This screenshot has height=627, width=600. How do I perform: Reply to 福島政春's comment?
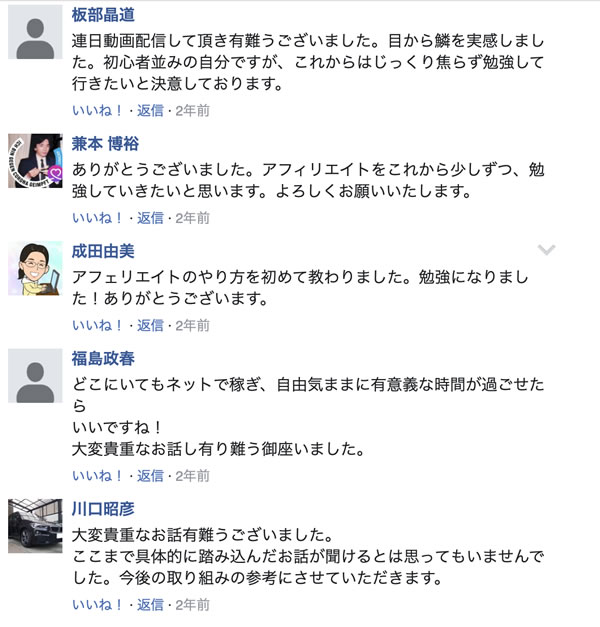coord(150,475)
